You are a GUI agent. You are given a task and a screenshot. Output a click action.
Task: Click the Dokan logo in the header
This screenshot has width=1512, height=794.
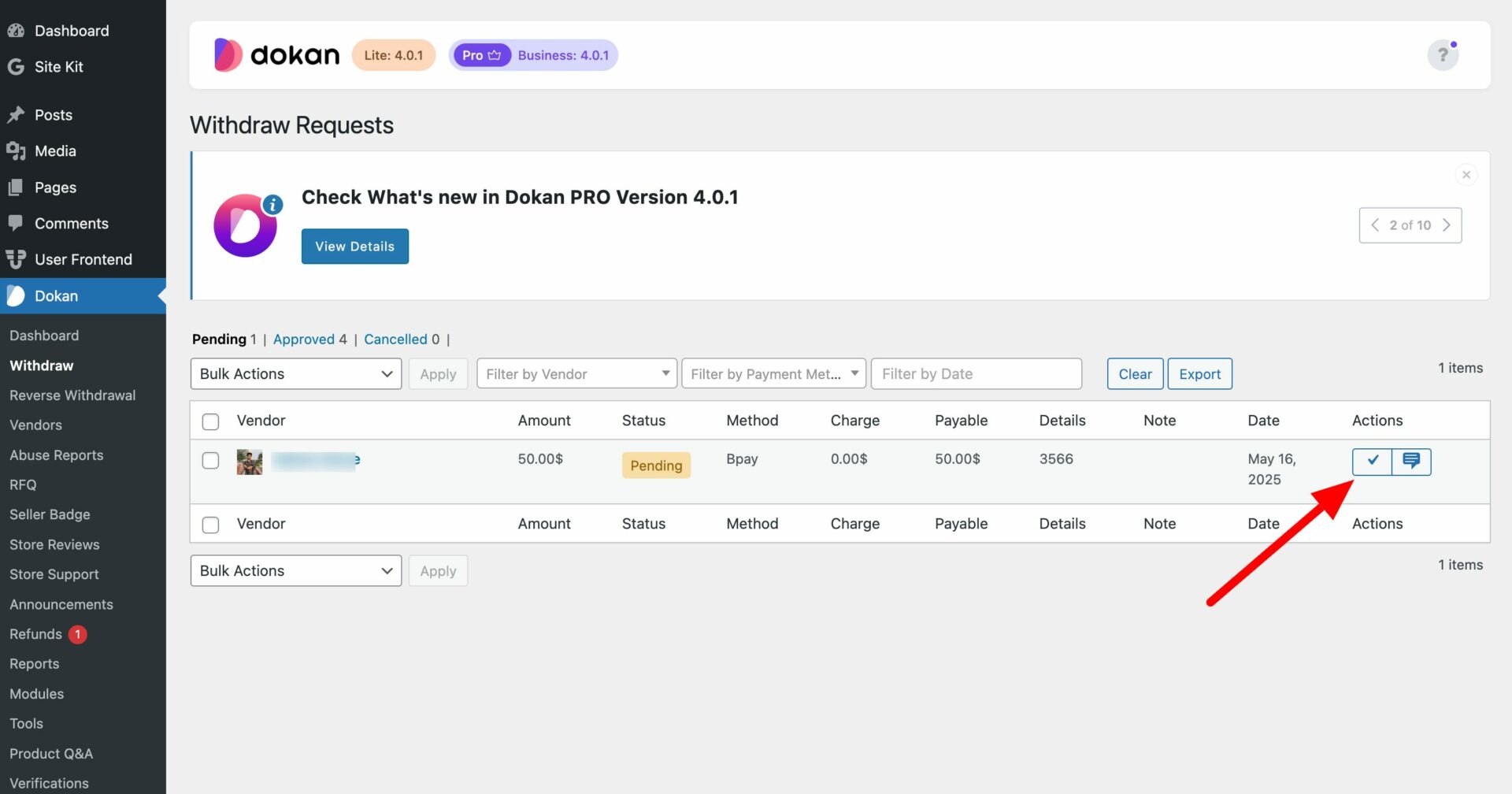pyautogui.click(x=276, y=55)
